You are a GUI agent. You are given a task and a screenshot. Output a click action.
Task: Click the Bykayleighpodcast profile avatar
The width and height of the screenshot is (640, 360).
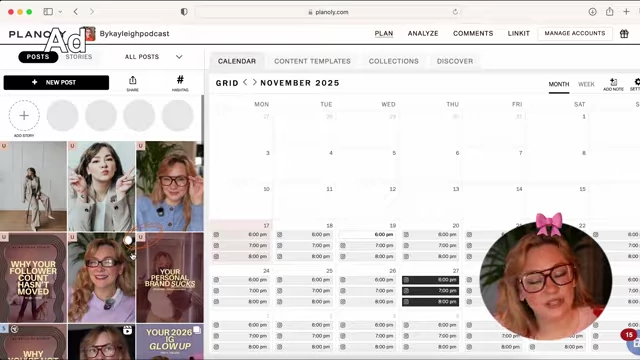89,34
